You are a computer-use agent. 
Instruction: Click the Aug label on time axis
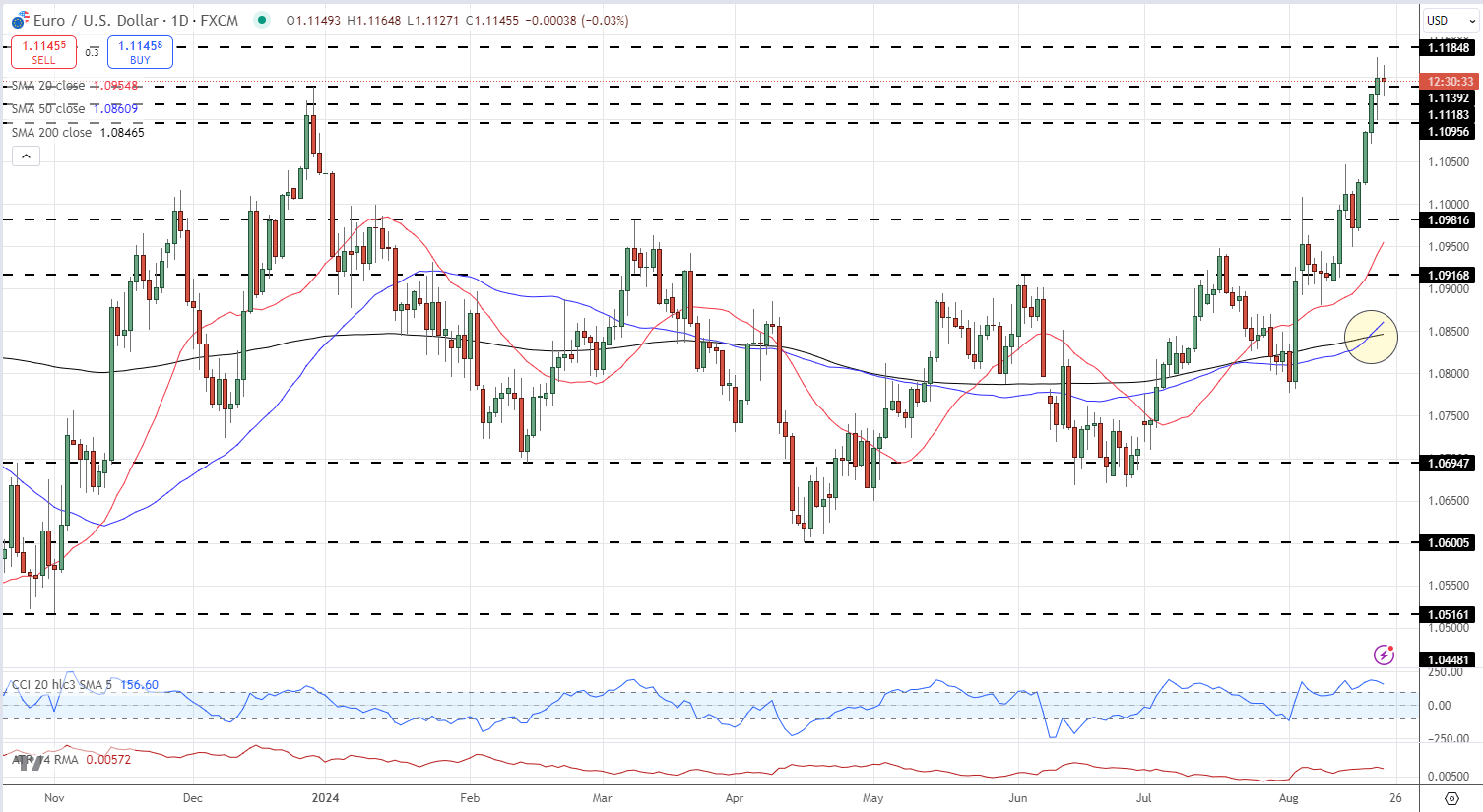1287,797
